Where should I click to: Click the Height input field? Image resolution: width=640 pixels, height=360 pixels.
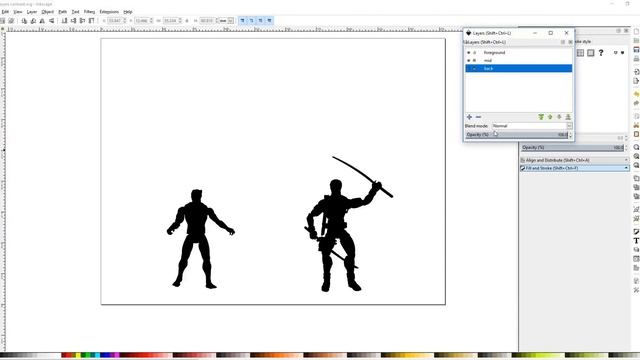[209, 20]
